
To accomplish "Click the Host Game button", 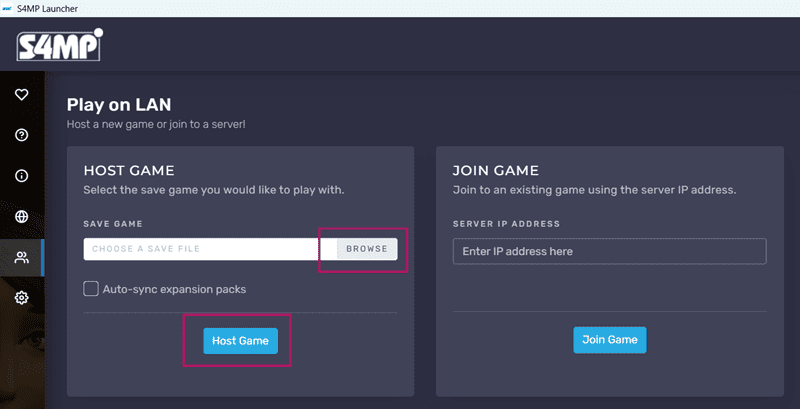I will point(240,341).
